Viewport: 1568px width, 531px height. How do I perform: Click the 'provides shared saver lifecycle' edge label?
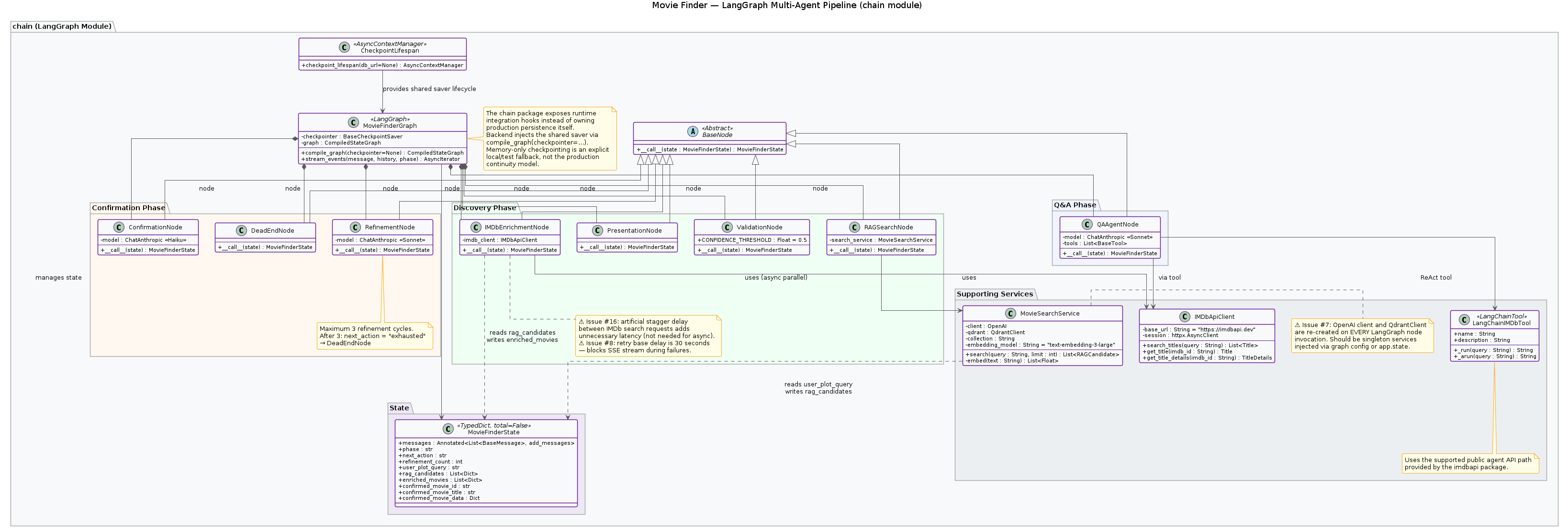(x=429, y=89)
